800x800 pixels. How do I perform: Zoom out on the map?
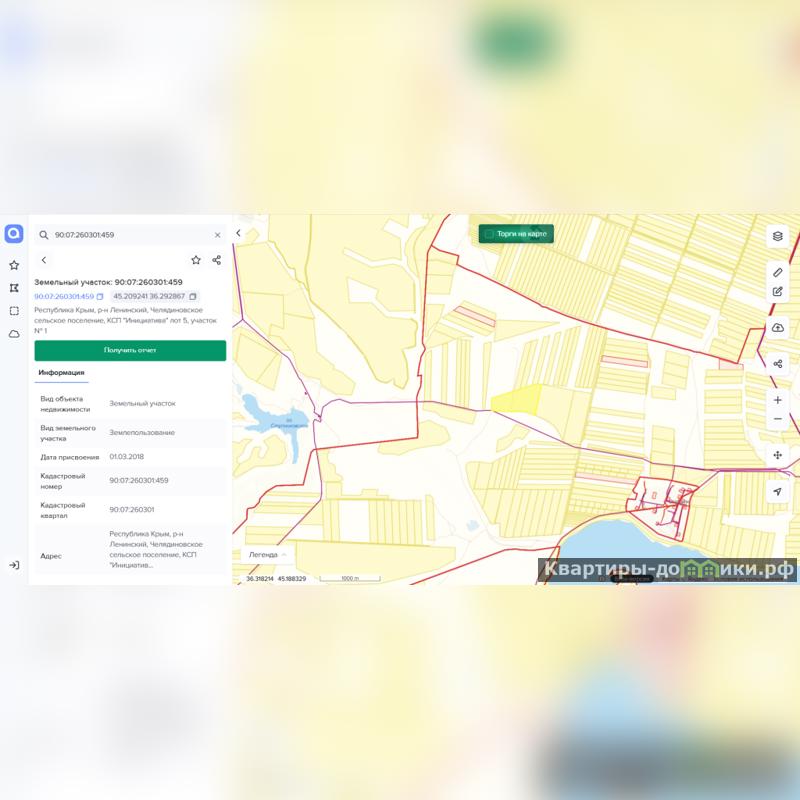[777, 419]
